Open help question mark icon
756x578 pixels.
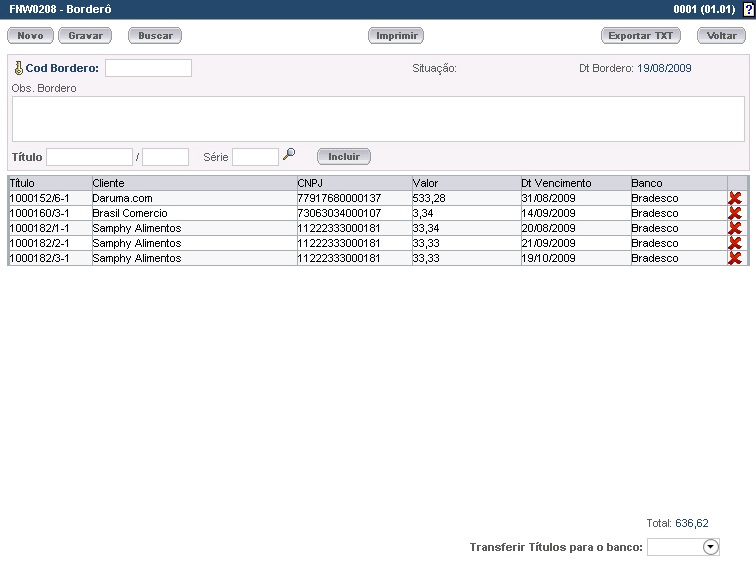point(748,8)
